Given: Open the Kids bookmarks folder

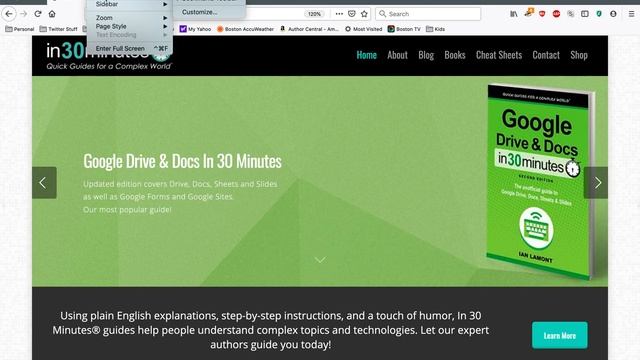Looking at the screenshot, I should click(436, 29).
